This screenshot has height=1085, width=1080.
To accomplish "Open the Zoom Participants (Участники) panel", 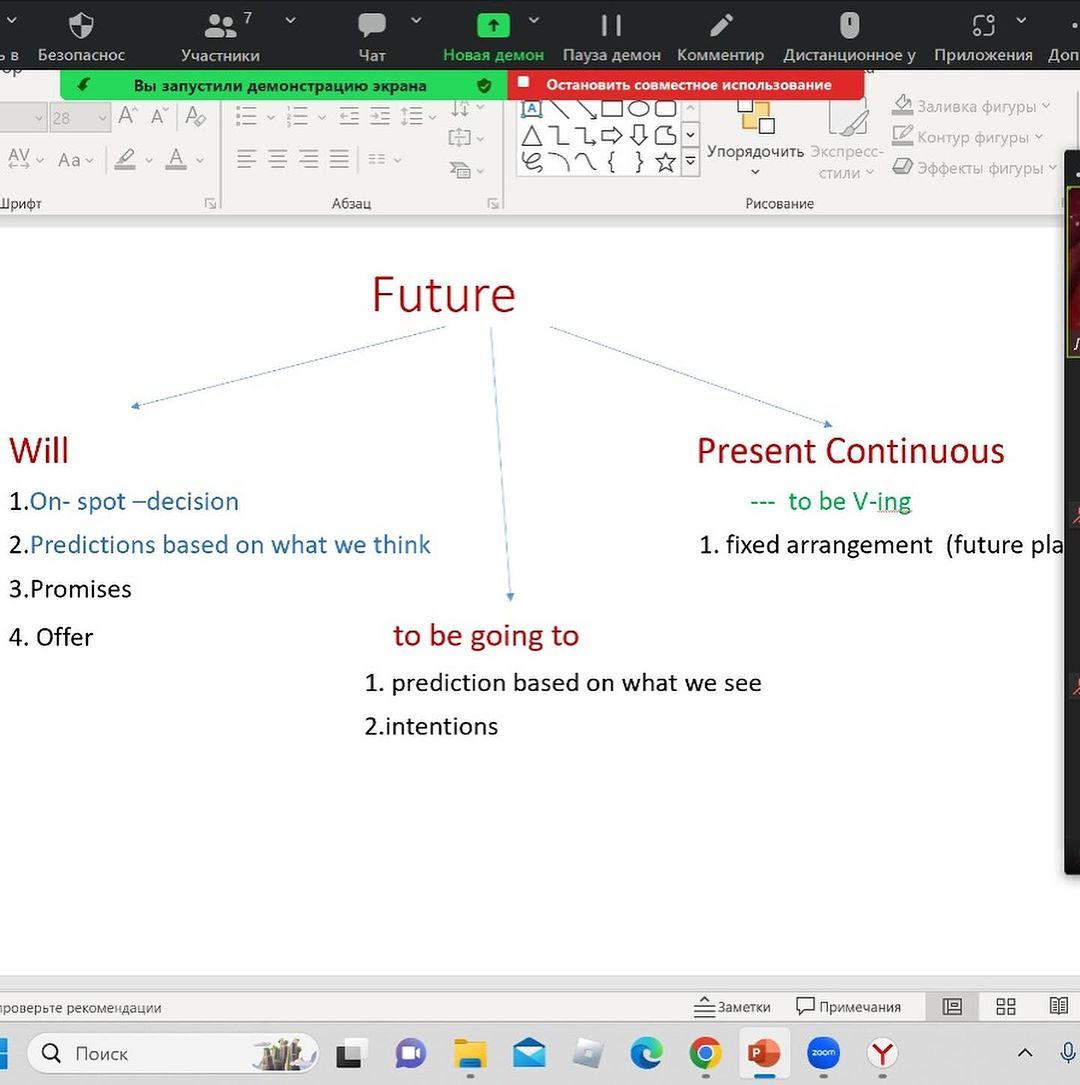I will coord(220,36).
